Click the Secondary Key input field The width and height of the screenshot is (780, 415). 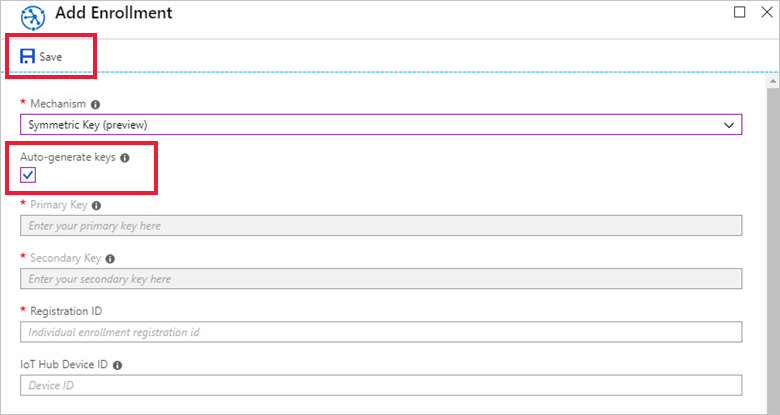pos(380,279)
